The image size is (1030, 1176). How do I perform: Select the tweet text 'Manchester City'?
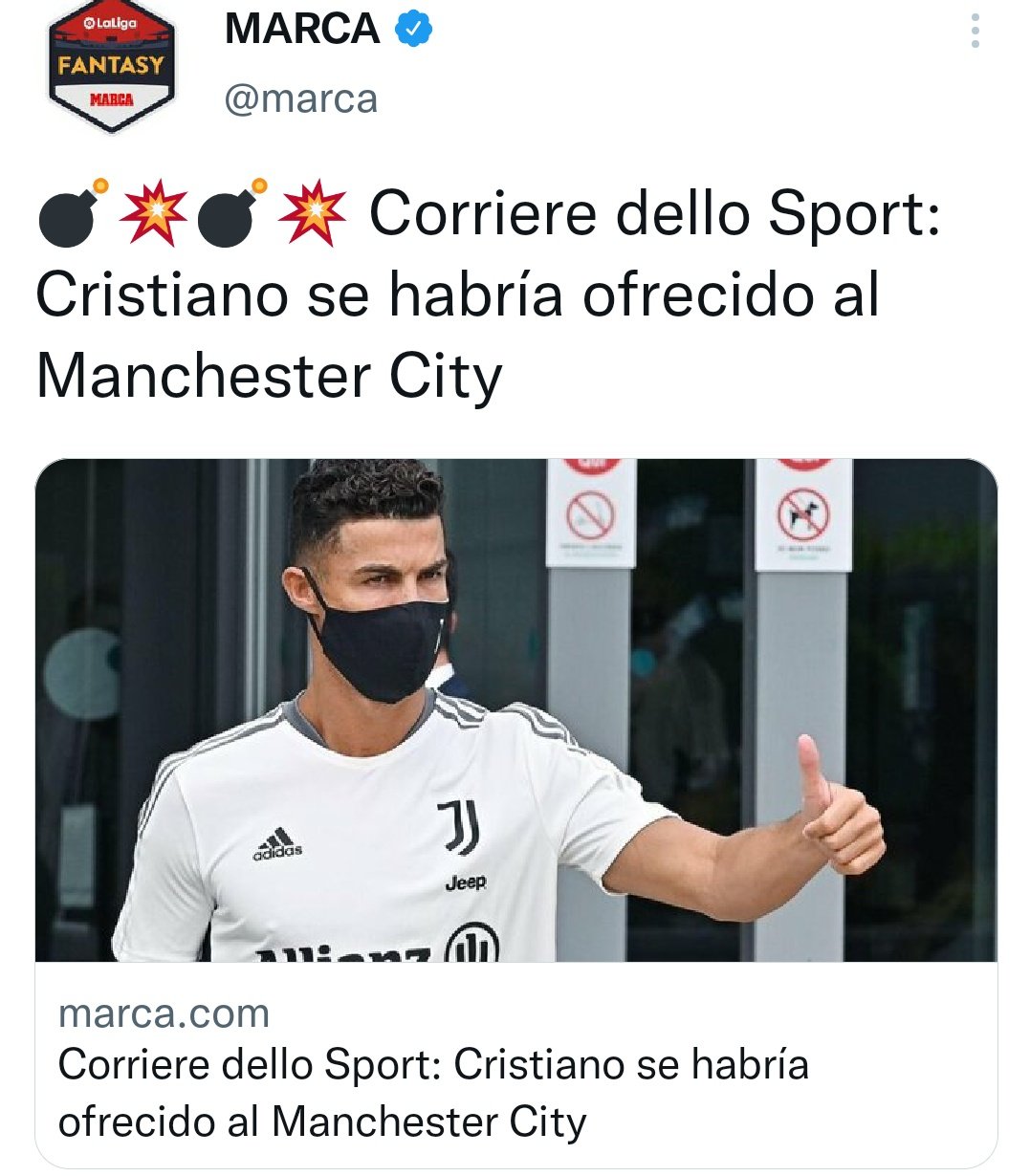[x=270, y=376]
